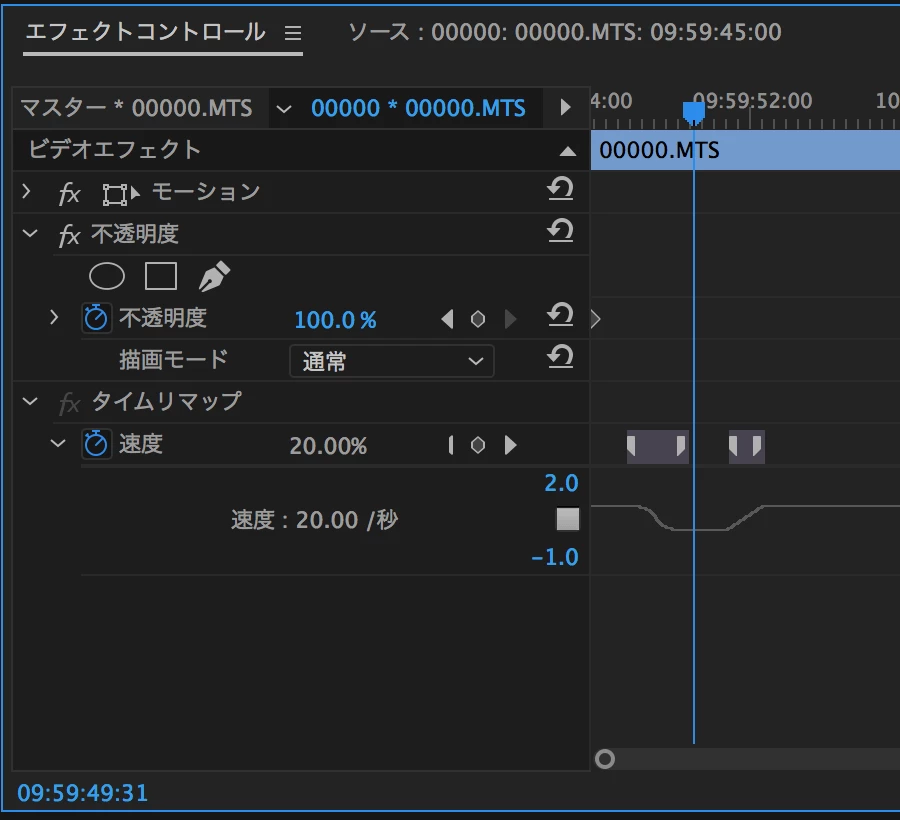This screenshot has width=900, height=820.
Task: Open the dropdown arrow next to マスター clip
Action: point(284,108)
